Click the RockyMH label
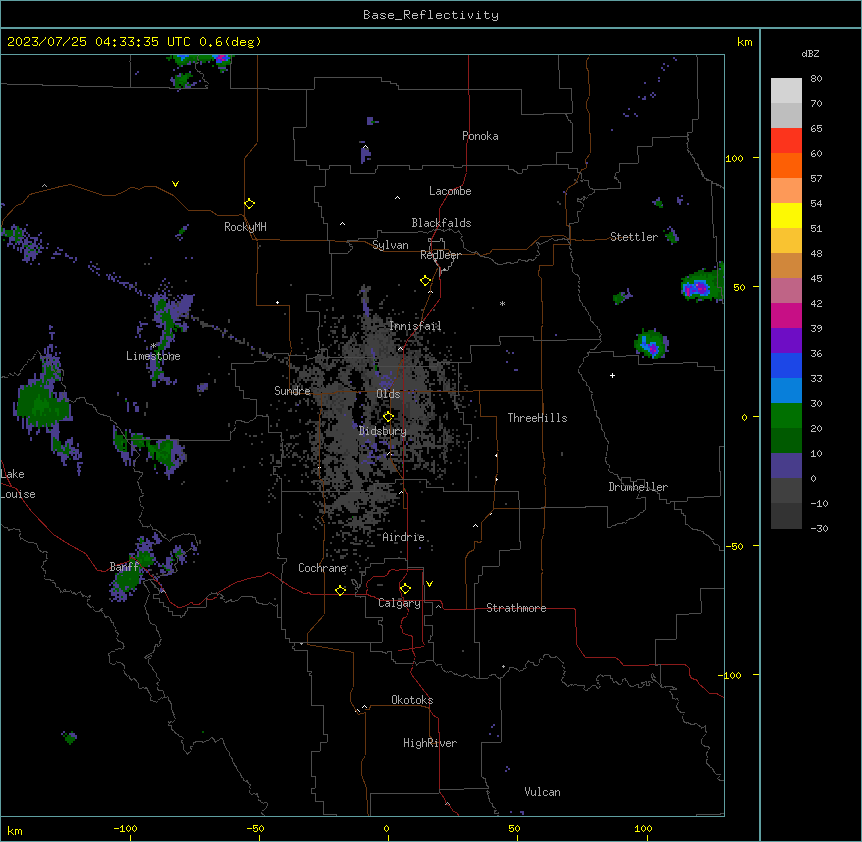This screenshot has width=862, height=842. (x=245, y=227)
